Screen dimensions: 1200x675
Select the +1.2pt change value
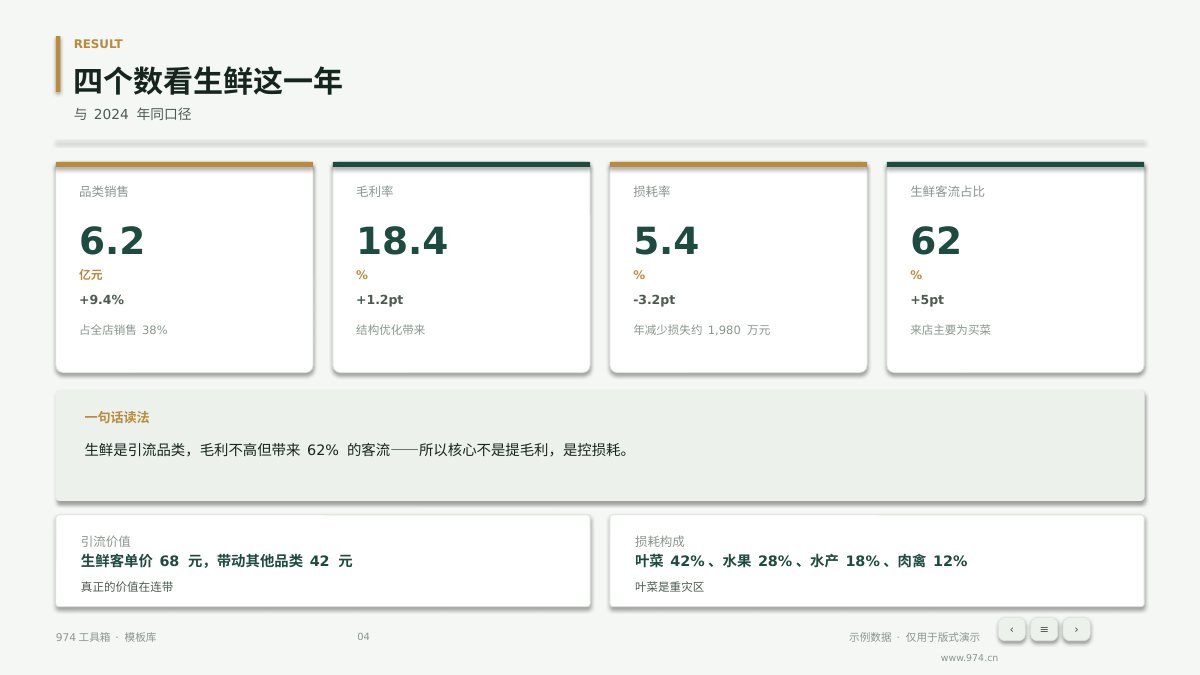pos(380,300)
